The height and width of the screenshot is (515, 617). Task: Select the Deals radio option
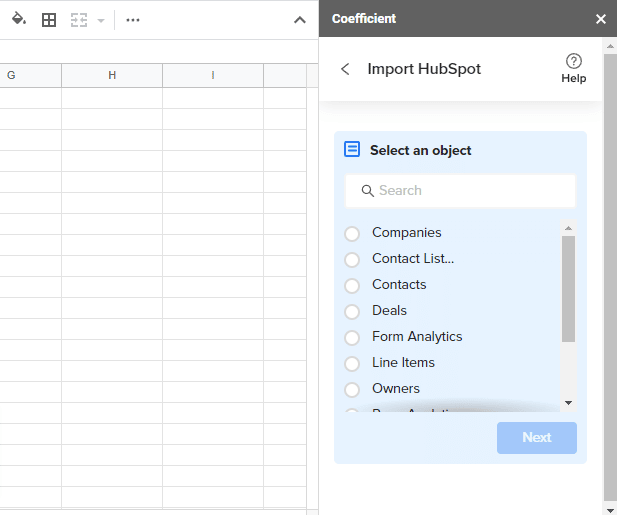point(352,312)
